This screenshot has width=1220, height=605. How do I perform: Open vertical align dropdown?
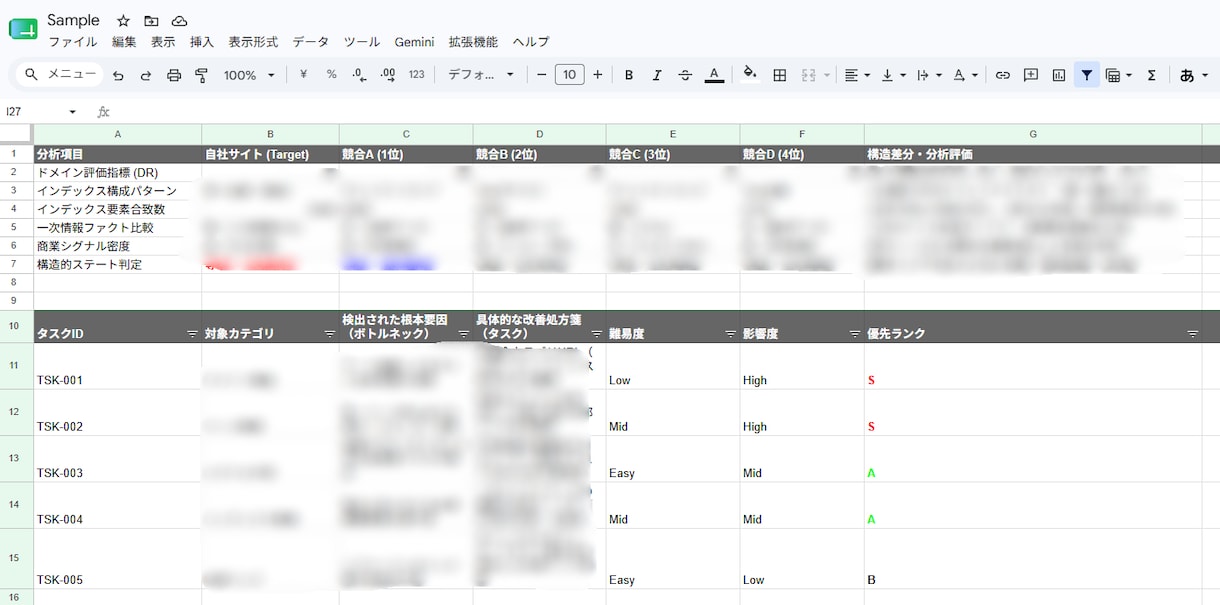[x=893, y=75]
